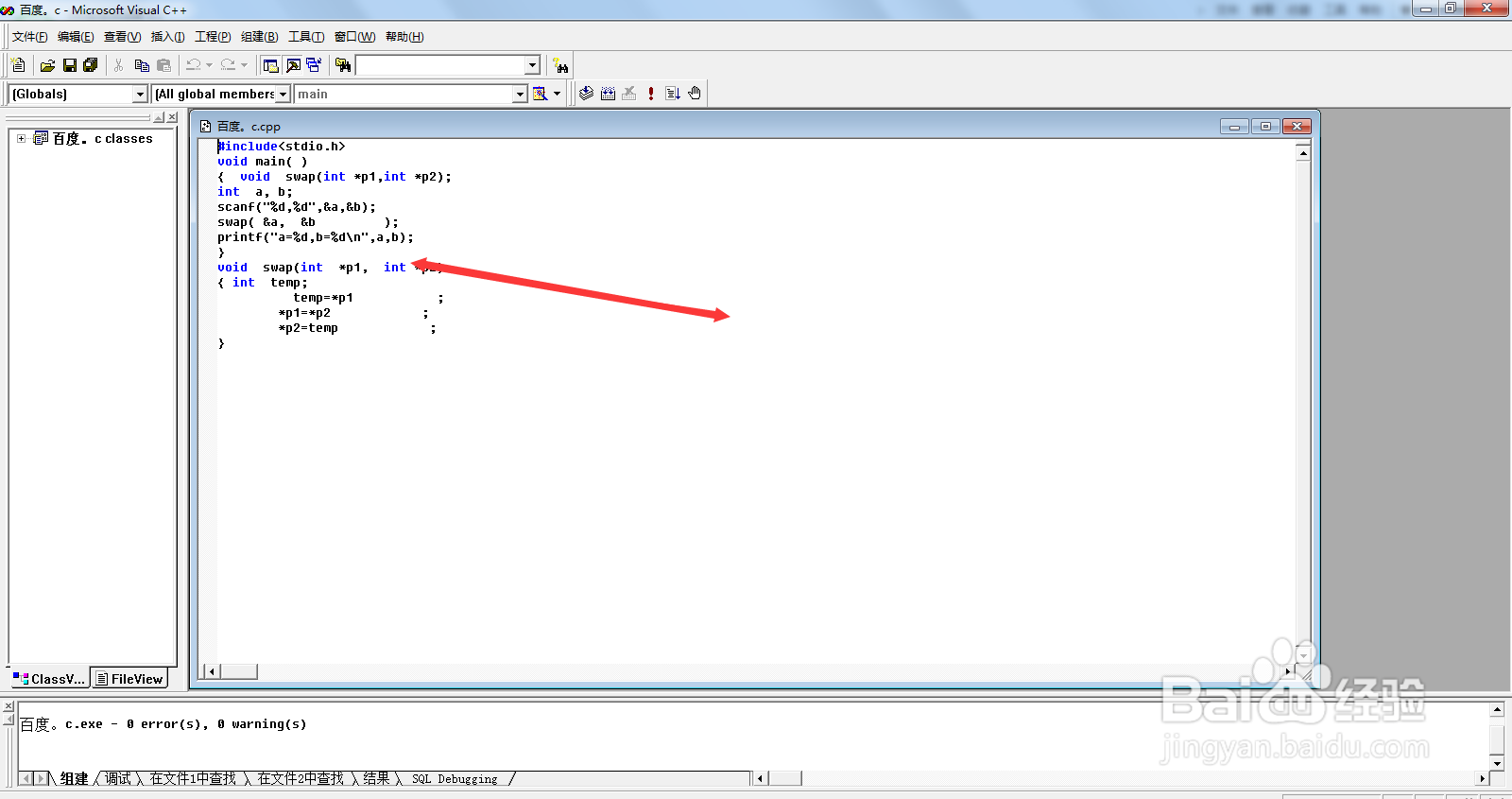Open the 编辑(E) menu
The width and height of the screenshot is (1512, 799).
[x=76, y=37]
